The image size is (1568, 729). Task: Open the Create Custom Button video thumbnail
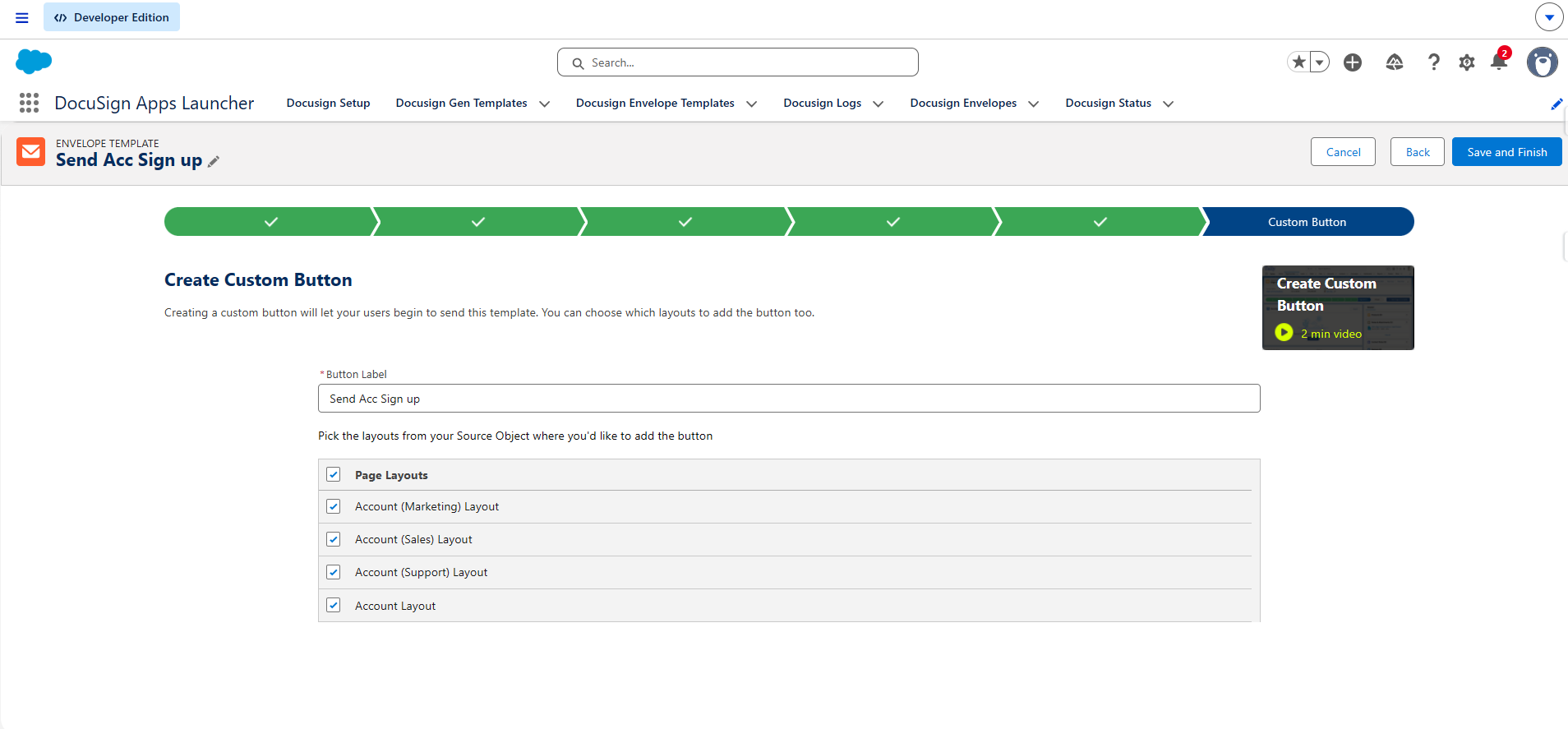1338,307
